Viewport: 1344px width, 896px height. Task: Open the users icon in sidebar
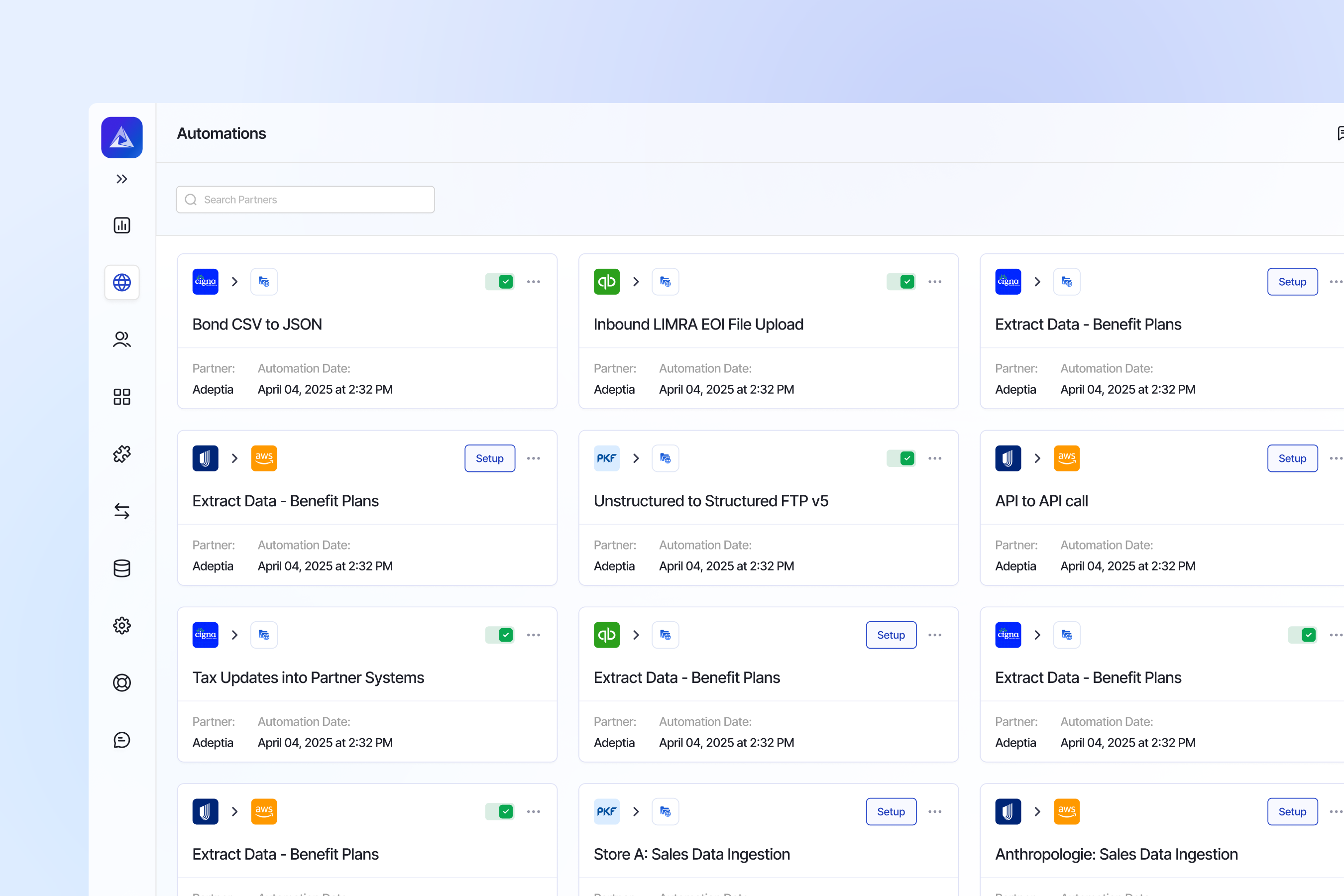click(122, 339)
